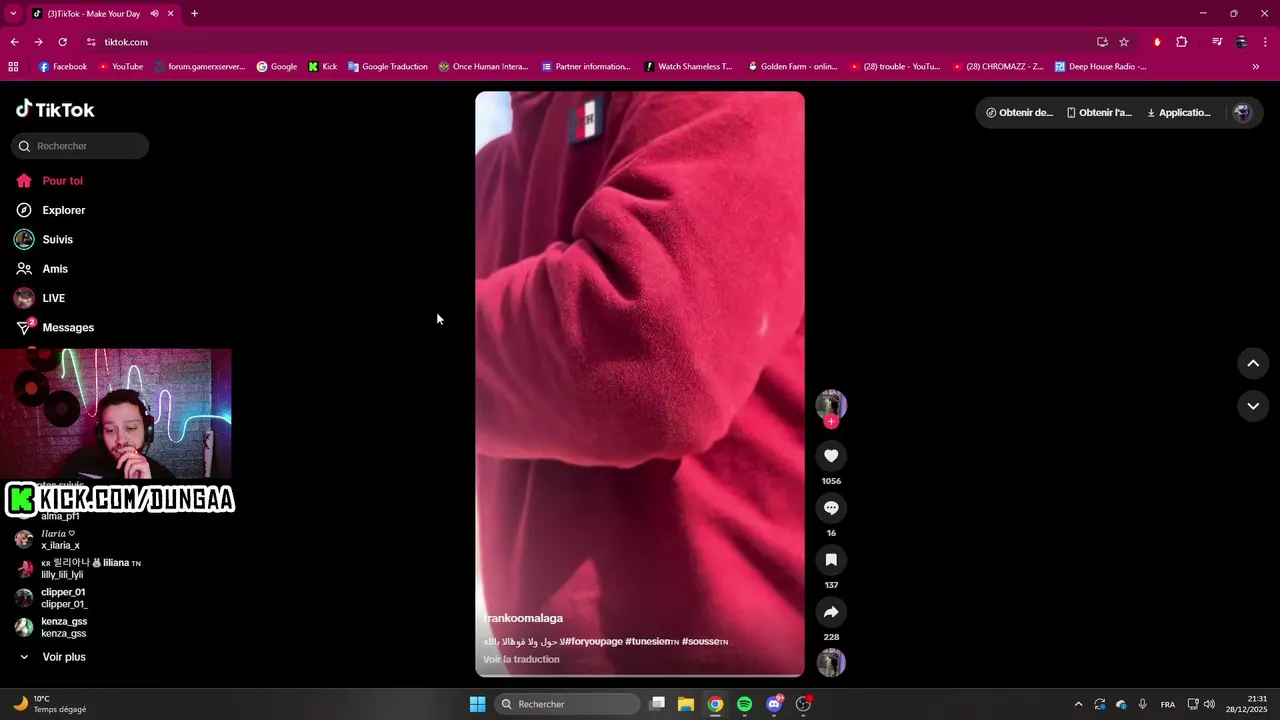Open taskbar volume control
The image size is (1280, 720).
1209,704
